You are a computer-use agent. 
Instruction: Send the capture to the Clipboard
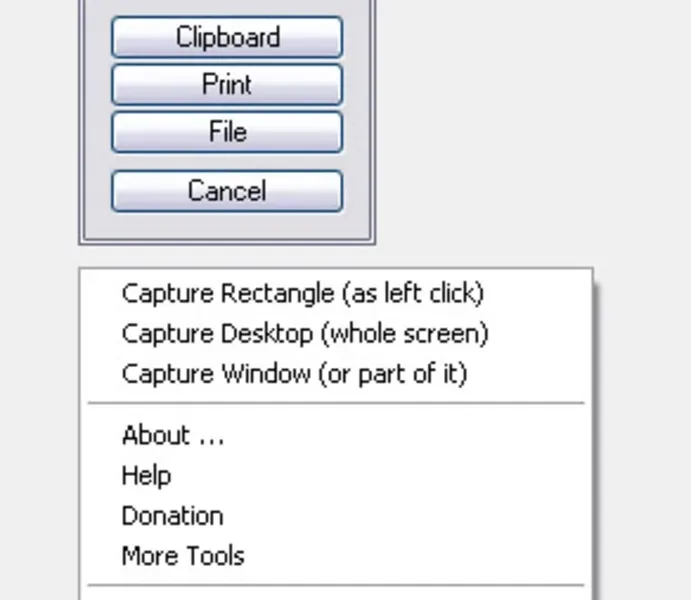[227, 38]
